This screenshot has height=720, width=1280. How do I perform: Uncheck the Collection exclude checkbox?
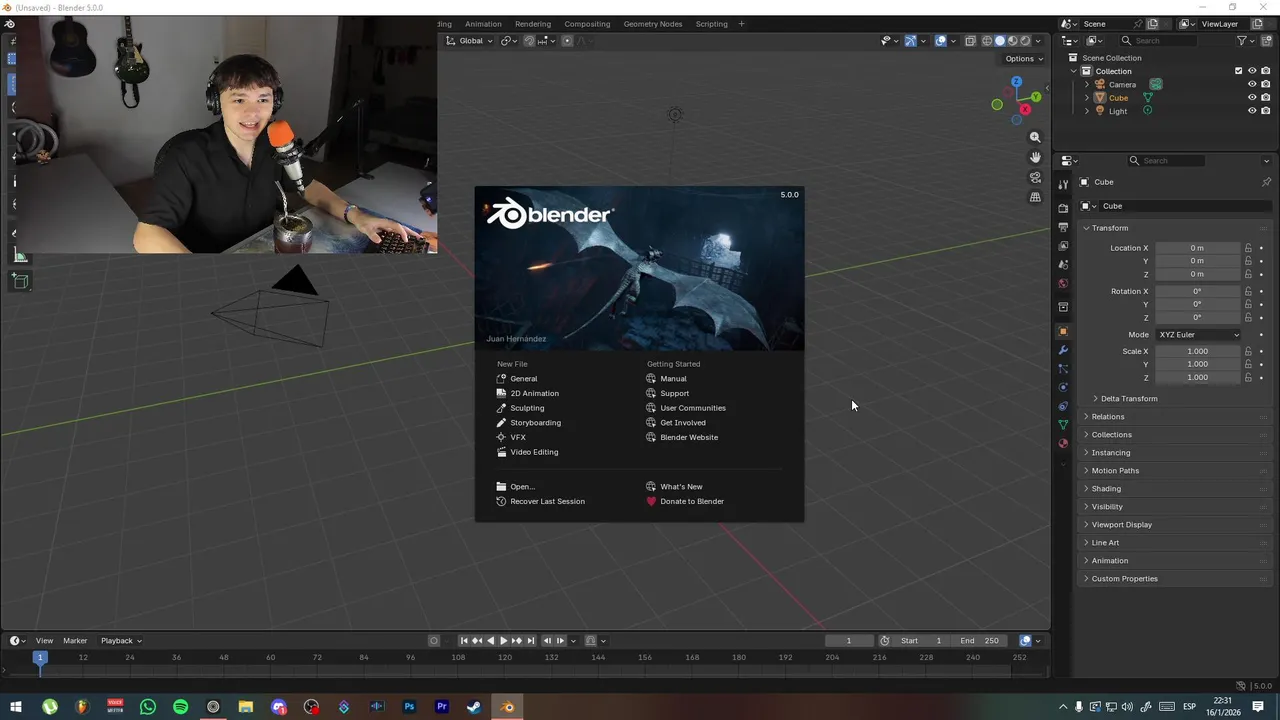tap(1238, 71)
